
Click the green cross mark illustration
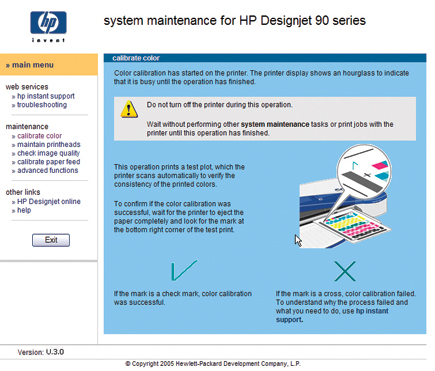(345, 271)
